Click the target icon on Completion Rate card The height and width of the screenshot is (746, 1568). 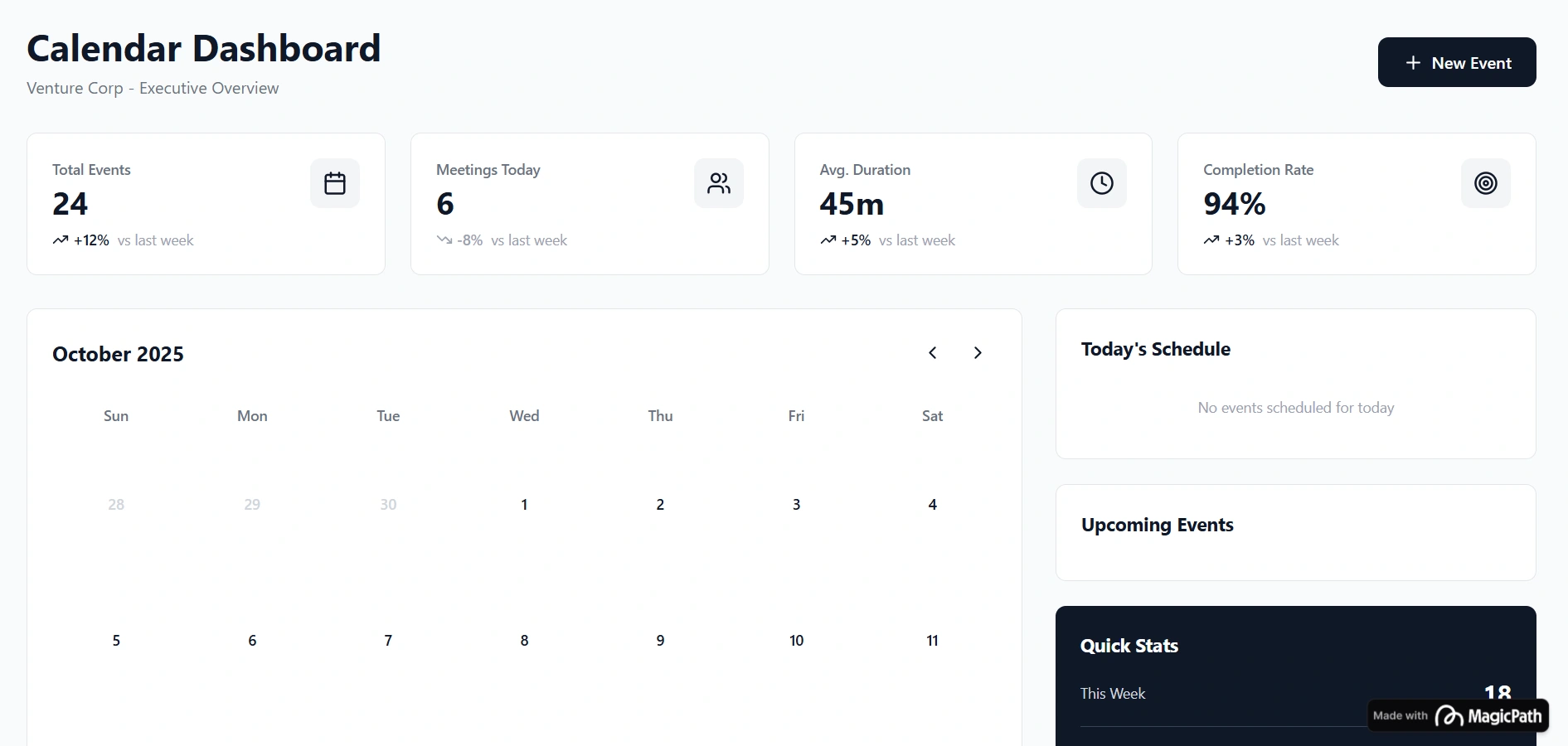coord(1485,183)
